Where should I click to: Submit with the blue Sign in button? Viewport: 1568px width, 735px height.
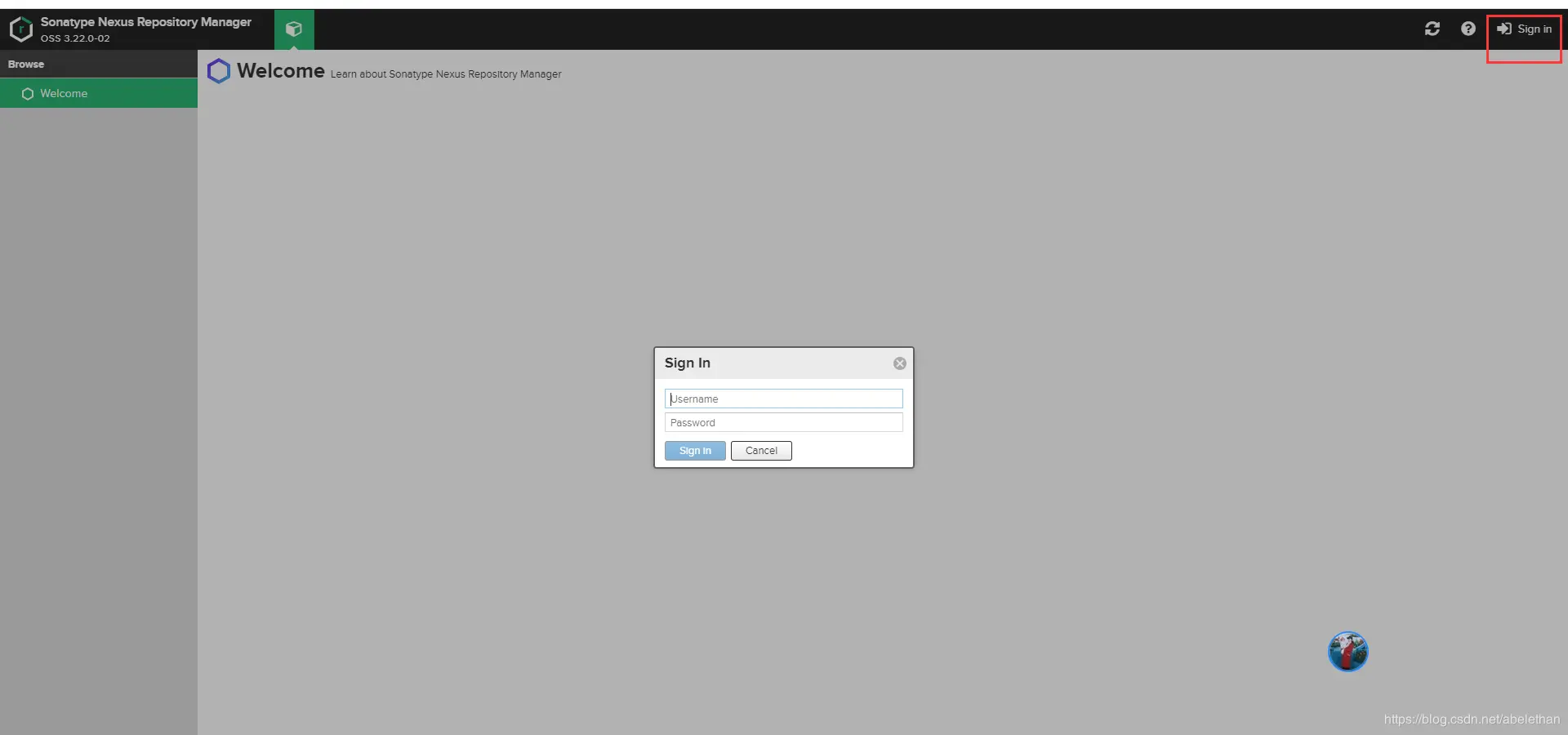pyautogui.click(x=695, y=451)
